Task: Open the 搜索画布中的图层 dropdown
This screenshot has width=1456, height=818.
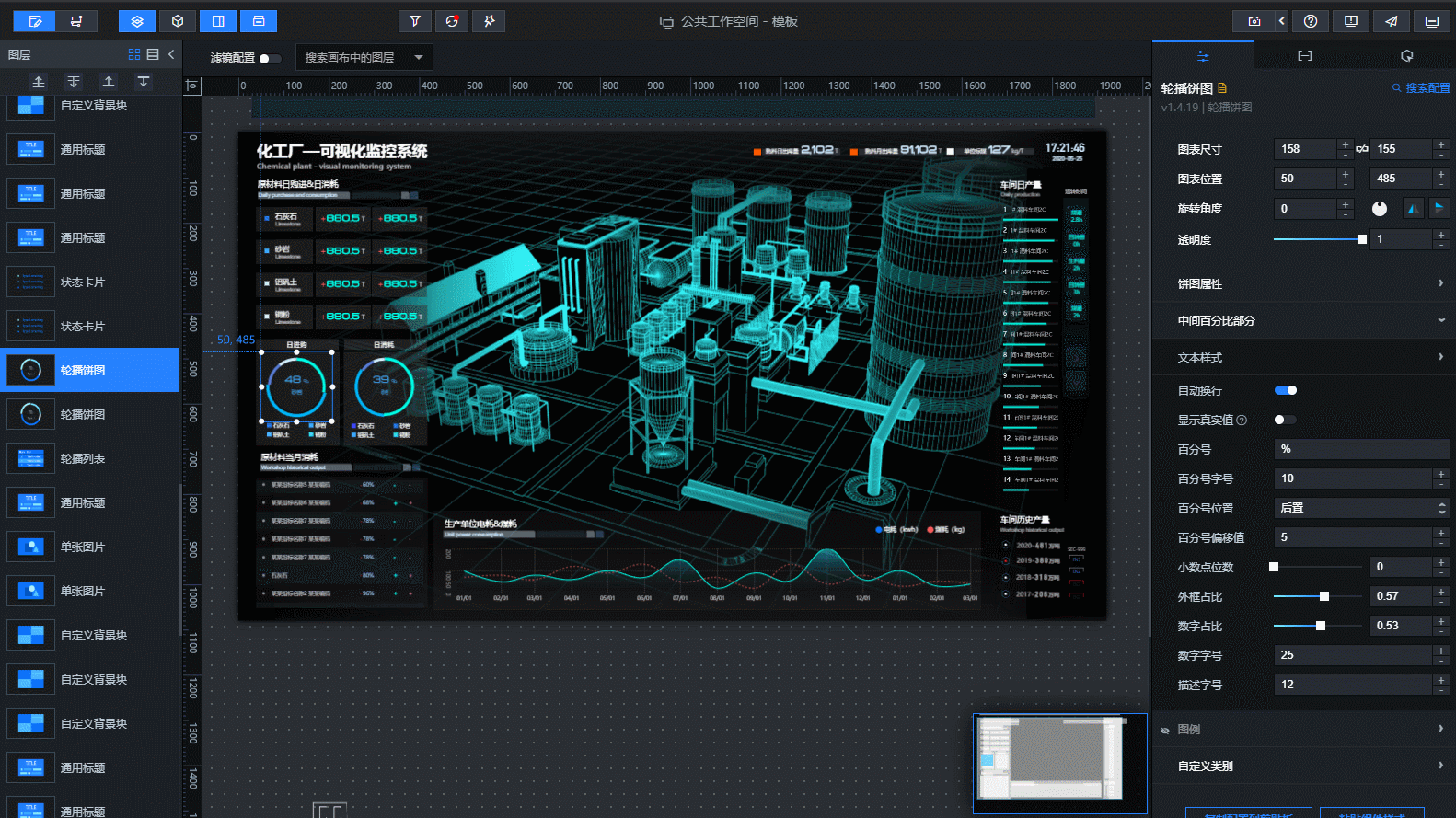Action: pos(364,58)
